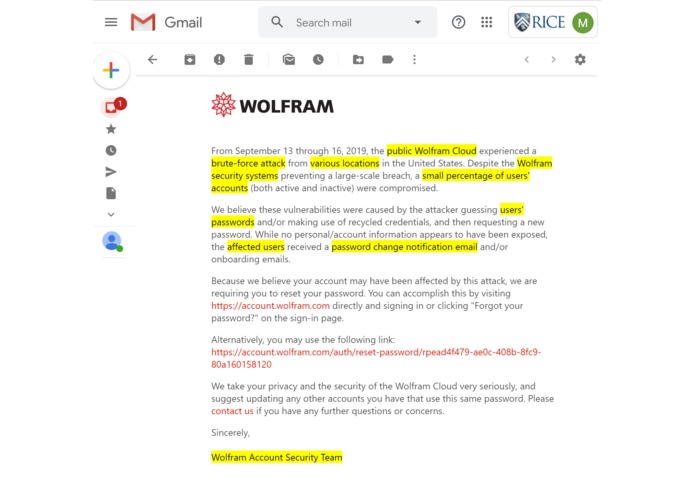Delete this email with trash icon

tap(249, 59)
